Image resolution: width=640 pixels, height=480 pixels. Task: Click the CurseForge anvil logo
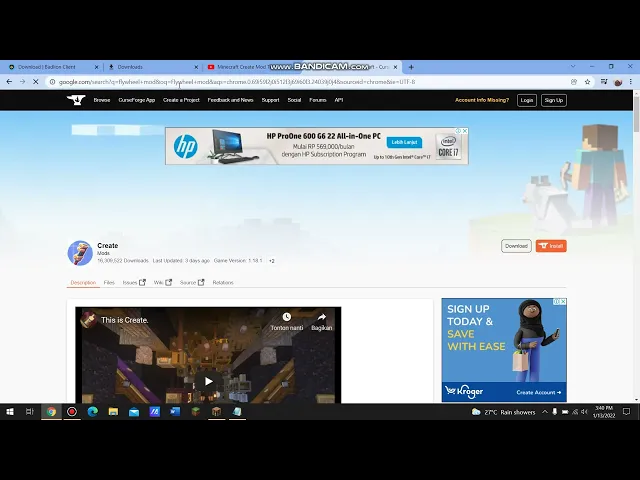click(x=76, y=100)
